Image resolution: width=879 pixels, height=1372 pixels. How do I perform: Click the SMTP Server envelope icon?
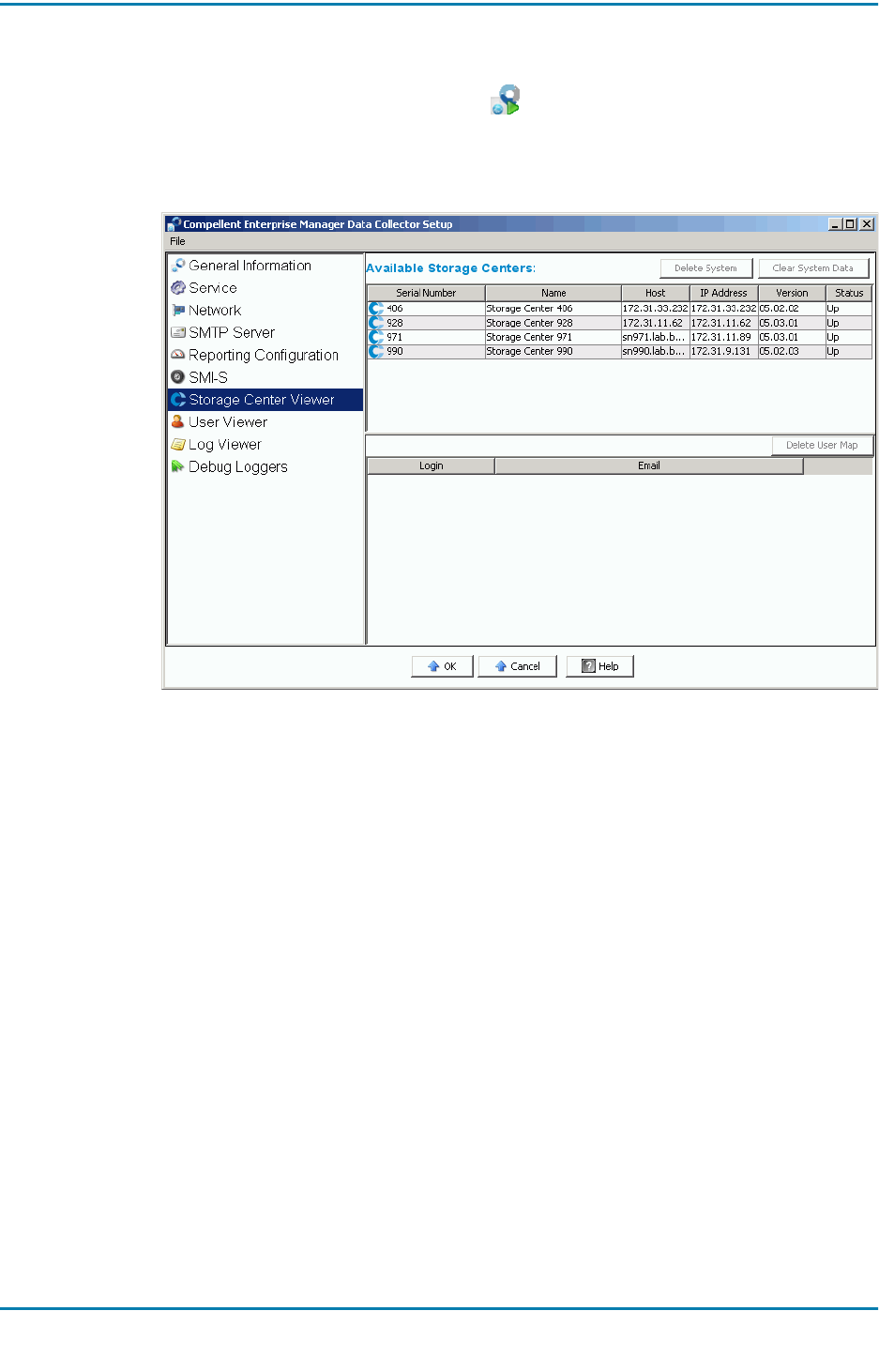[x=178, y=332]
